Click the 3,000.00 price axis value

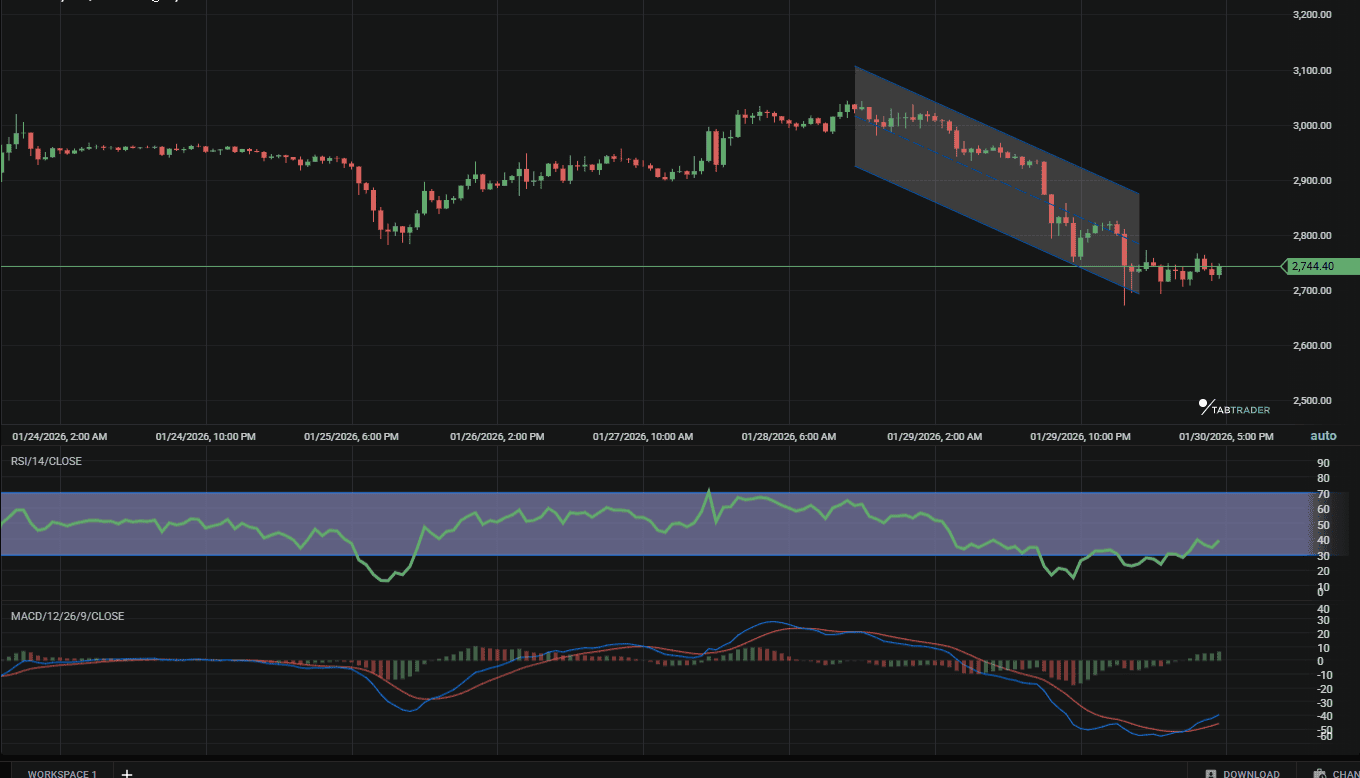click(x=1313, y=125)
